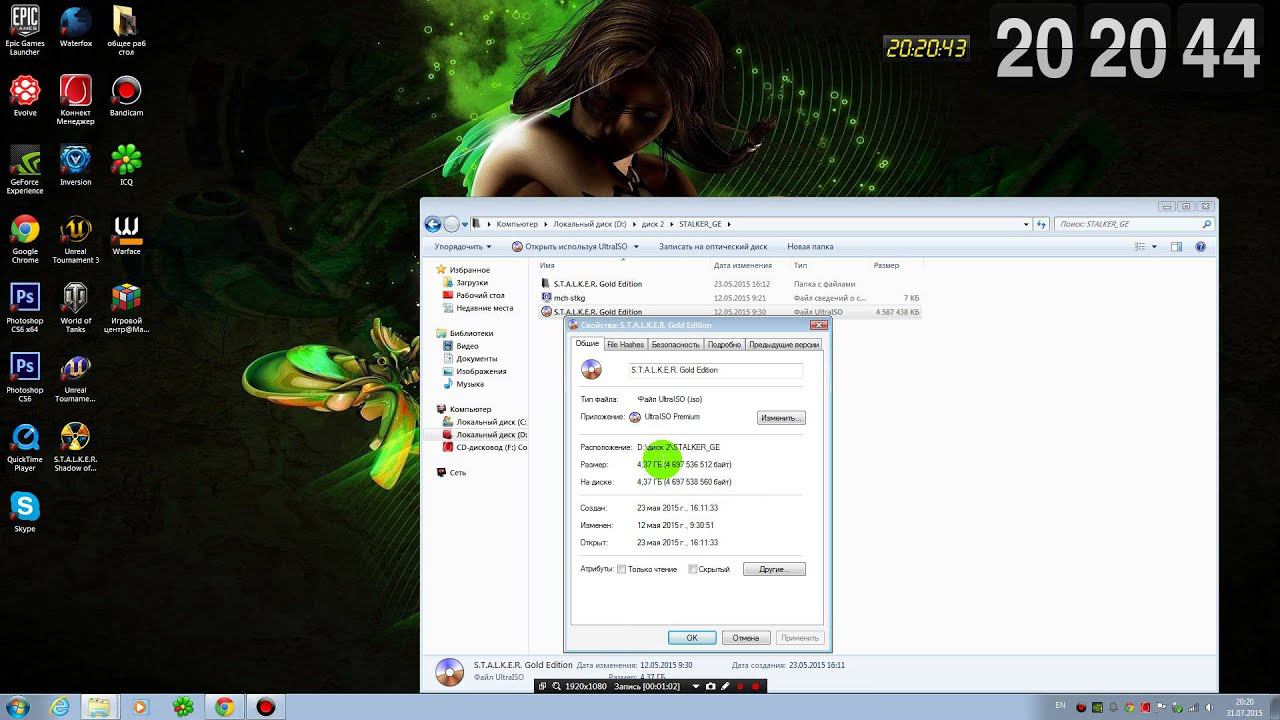Image resolution: width=1280 pixels, height=720 pixels.
Task: Click the 'Поиск: STALKER_GE' search box
Action: click(x=1135, y=224)
